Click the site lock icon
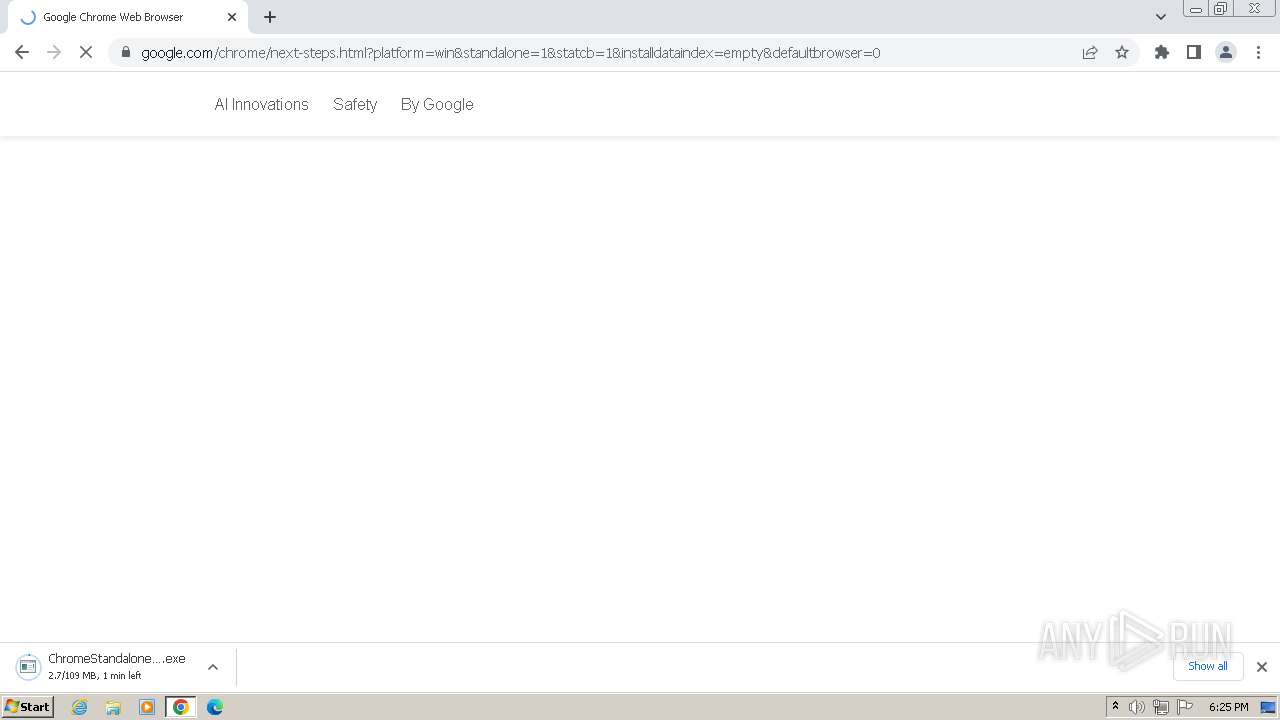The height and width of the screenshot is (720, 1280). click(x=125, y=52)
